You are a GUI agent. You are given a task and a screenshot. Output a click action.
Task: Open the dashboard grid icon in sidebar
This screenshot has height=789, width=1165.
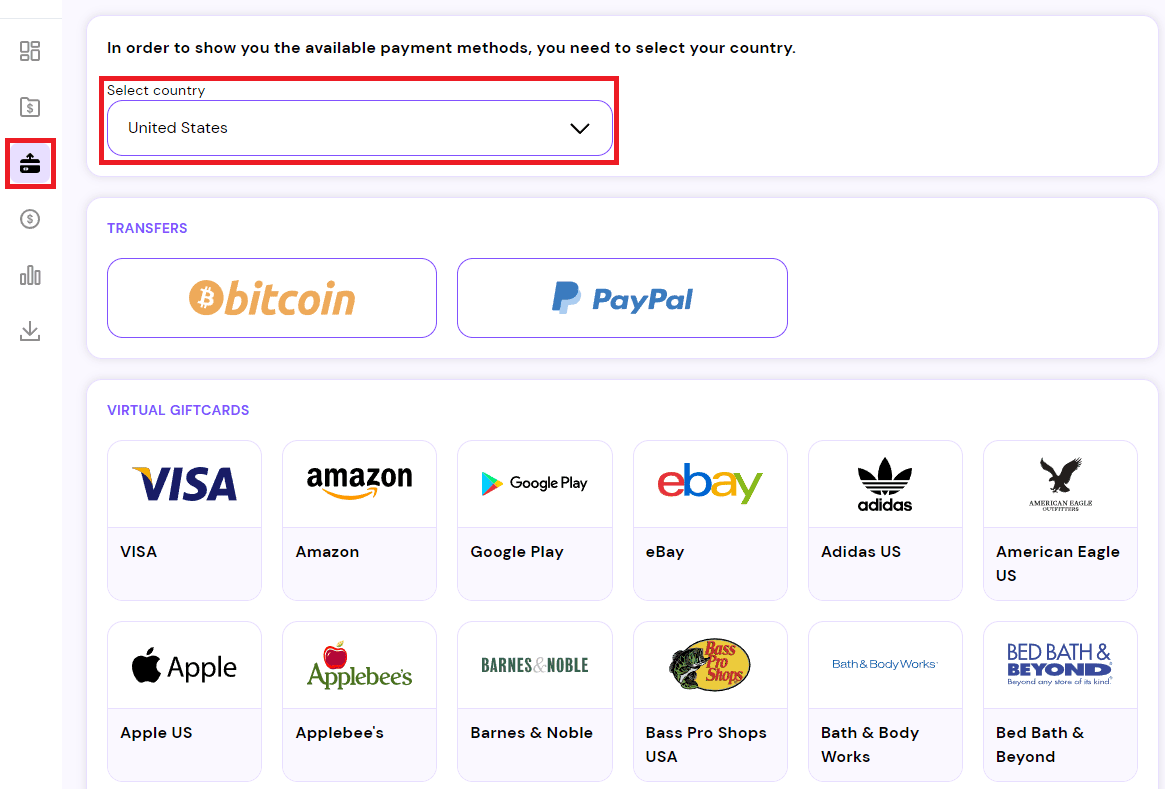coord(30,51)
